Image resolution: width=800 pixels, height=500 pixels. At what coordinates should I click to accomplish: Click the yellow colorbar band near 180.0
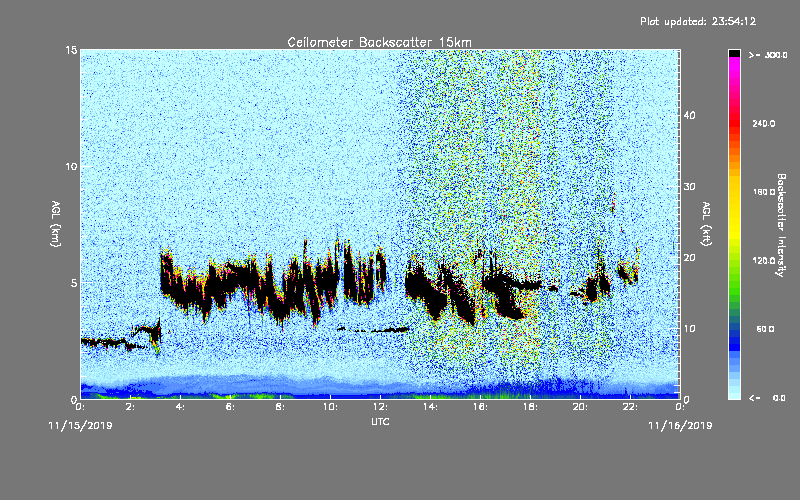point(734,192)
